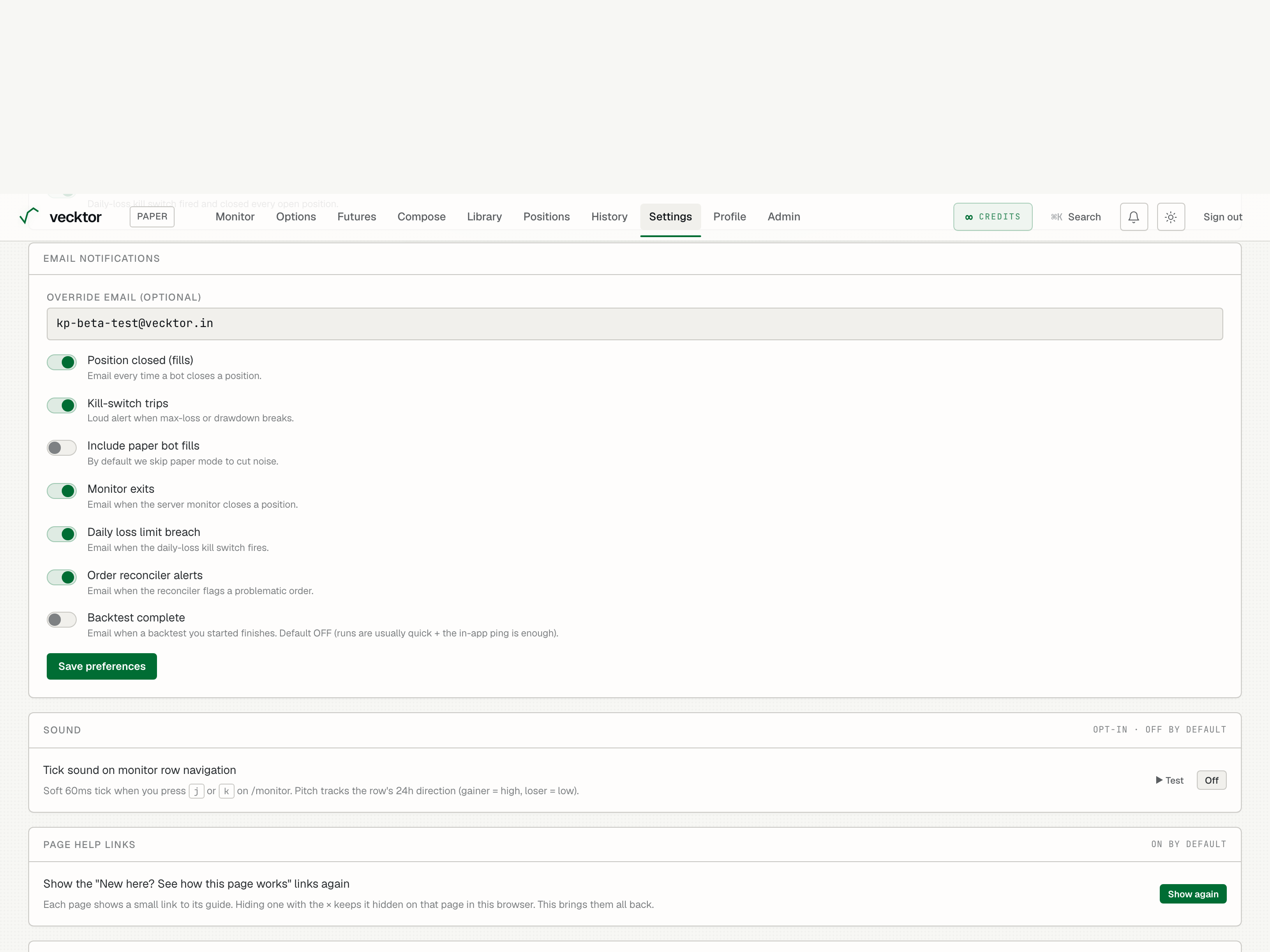Open the infinity Credits badge
The width and height of the screenshot is (1270, 952).
993,217
